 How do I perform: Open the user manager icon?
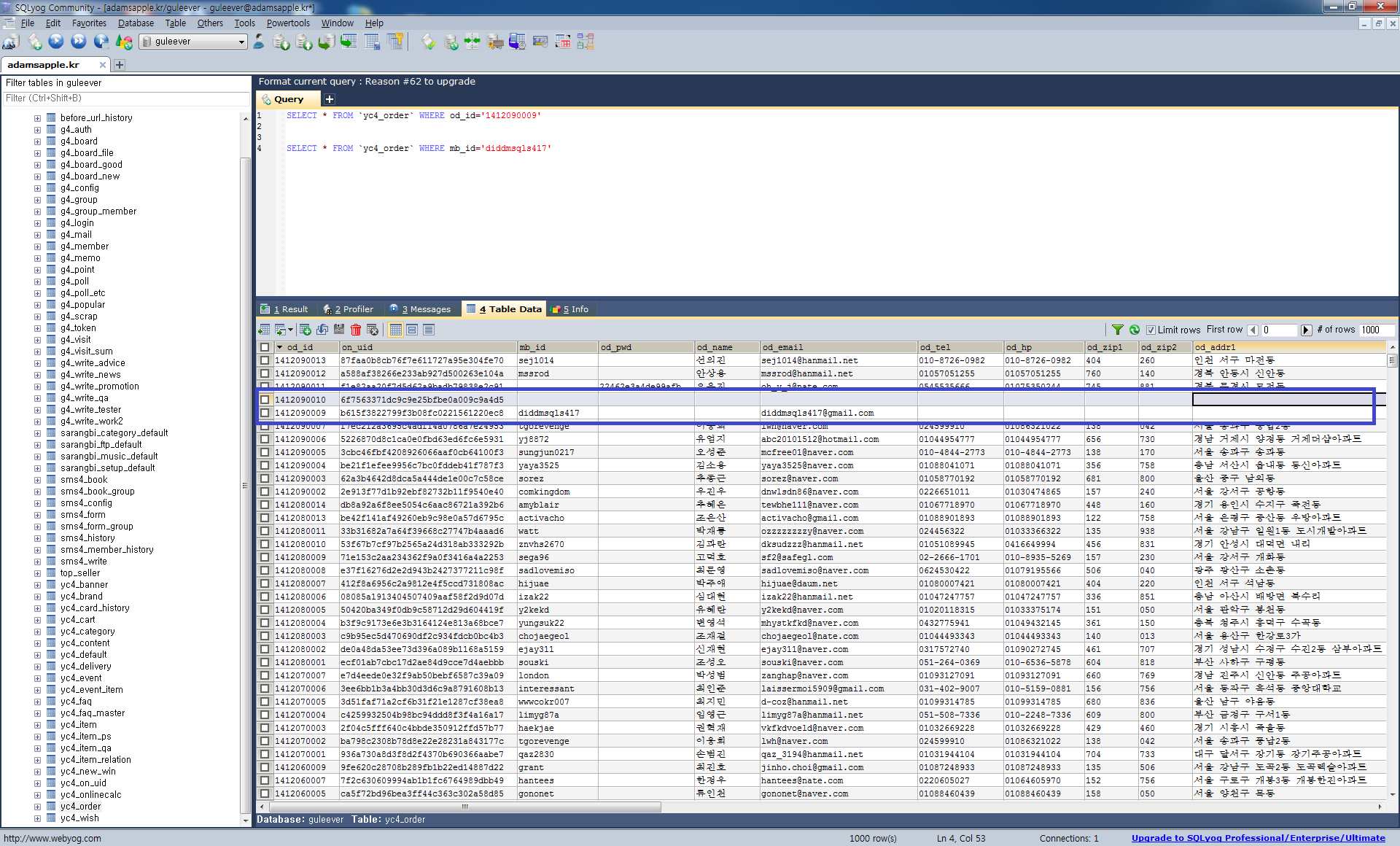pos(259,42)
